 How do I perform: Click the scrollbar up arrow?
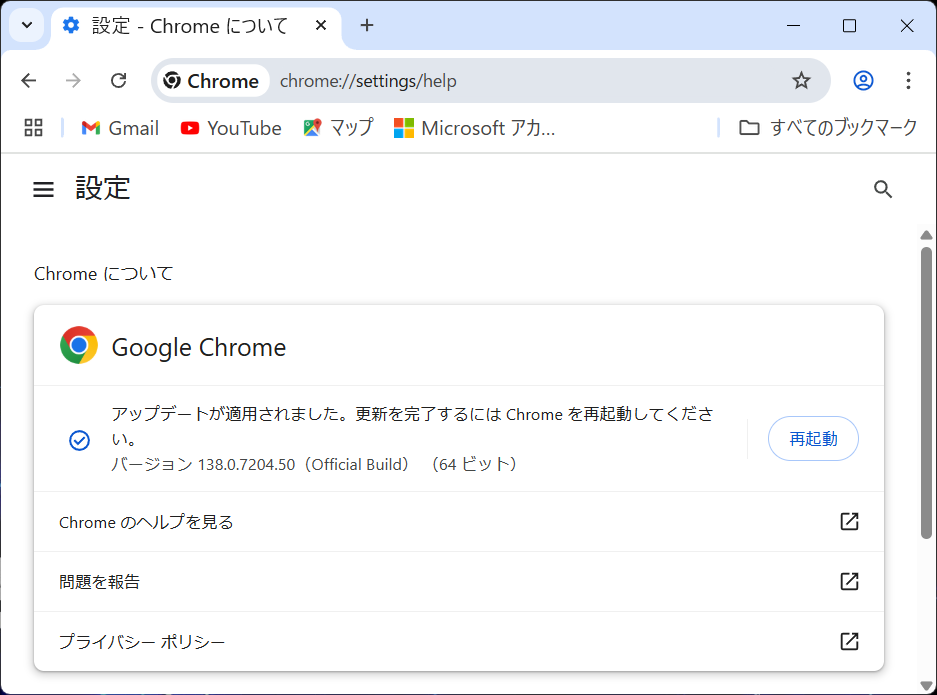pyautogui.click(x=926, y=235)
